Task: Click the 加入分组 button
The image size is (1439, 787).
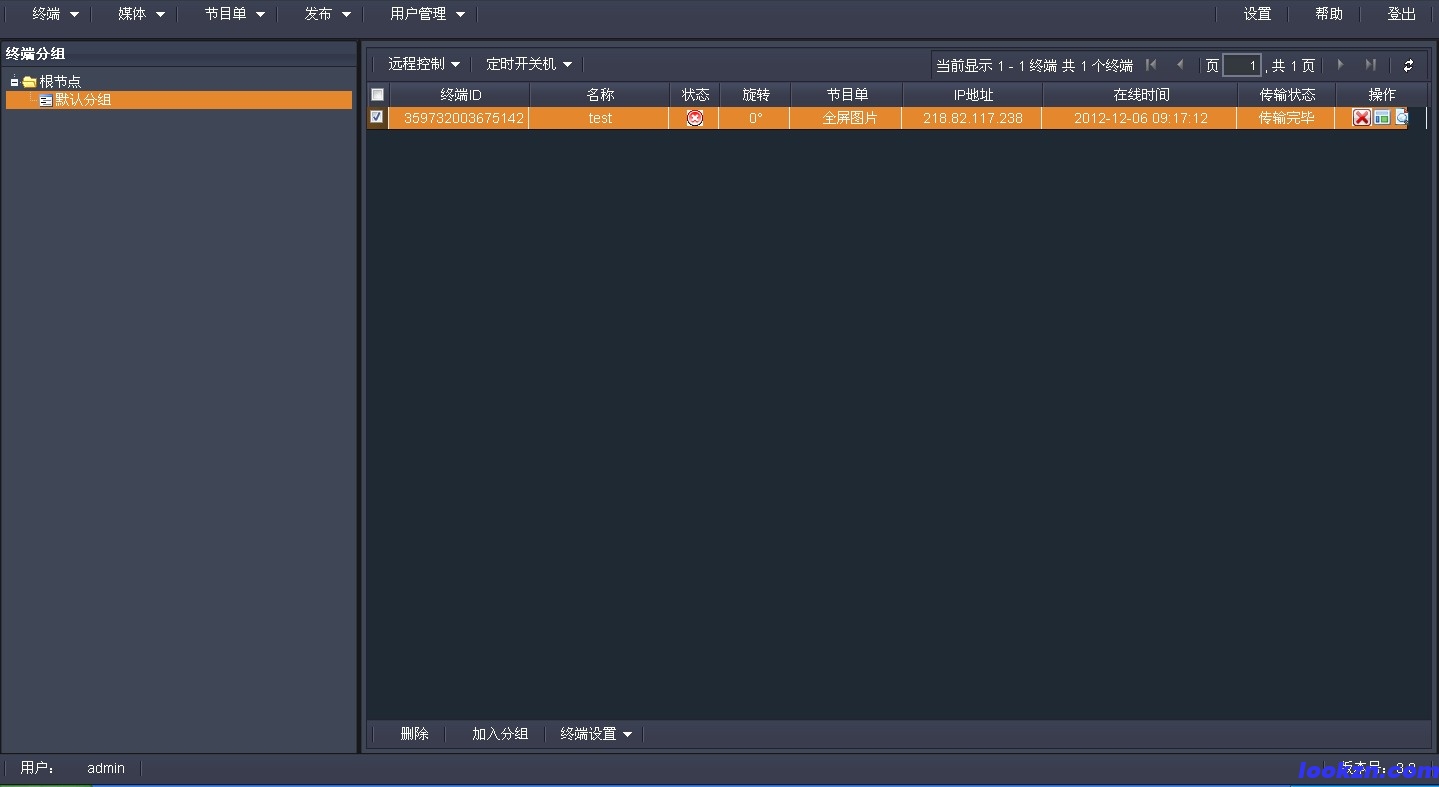Action: point(500,734)
